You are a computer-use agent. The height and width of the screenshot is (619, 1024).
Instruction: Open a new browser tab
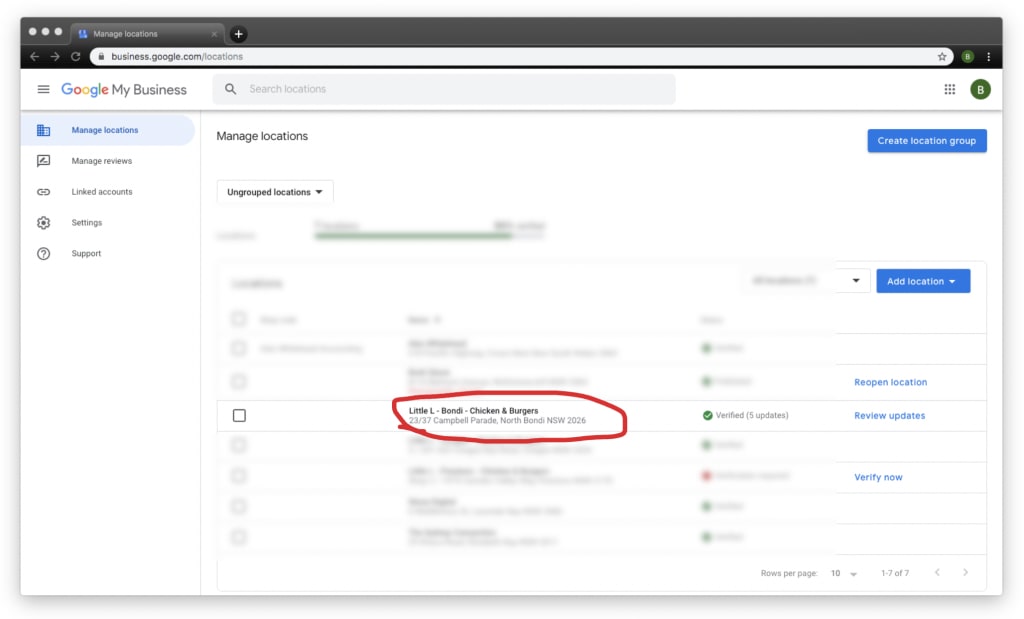click(x=238, y=34)
